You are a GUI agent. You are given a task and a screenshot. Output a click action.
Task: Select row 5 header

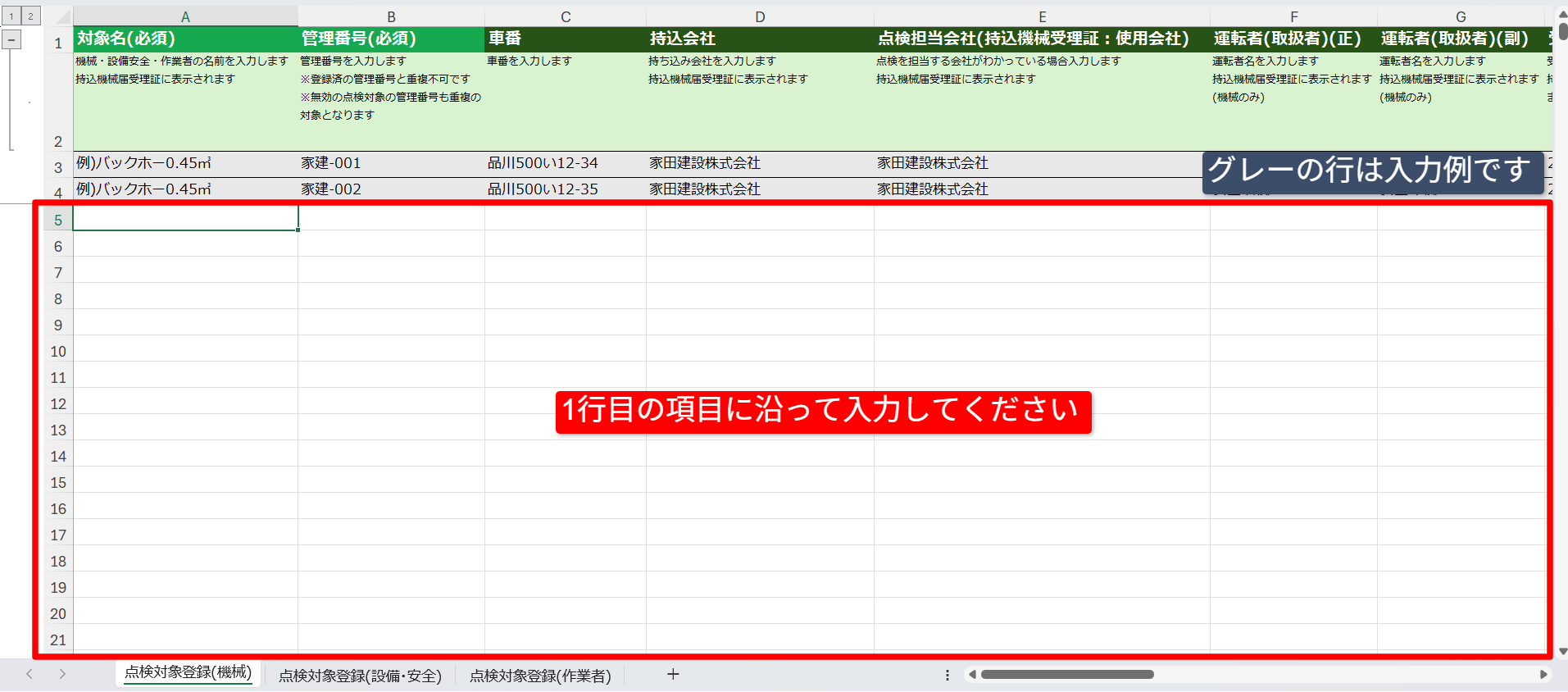click(x=58, y=220)
